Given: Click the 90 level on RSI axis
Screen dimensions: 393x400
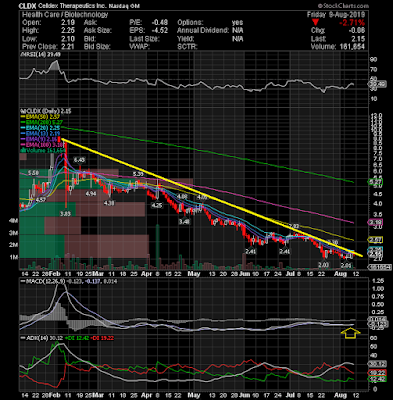Looking at the screenshot, I should pos(373,60).
